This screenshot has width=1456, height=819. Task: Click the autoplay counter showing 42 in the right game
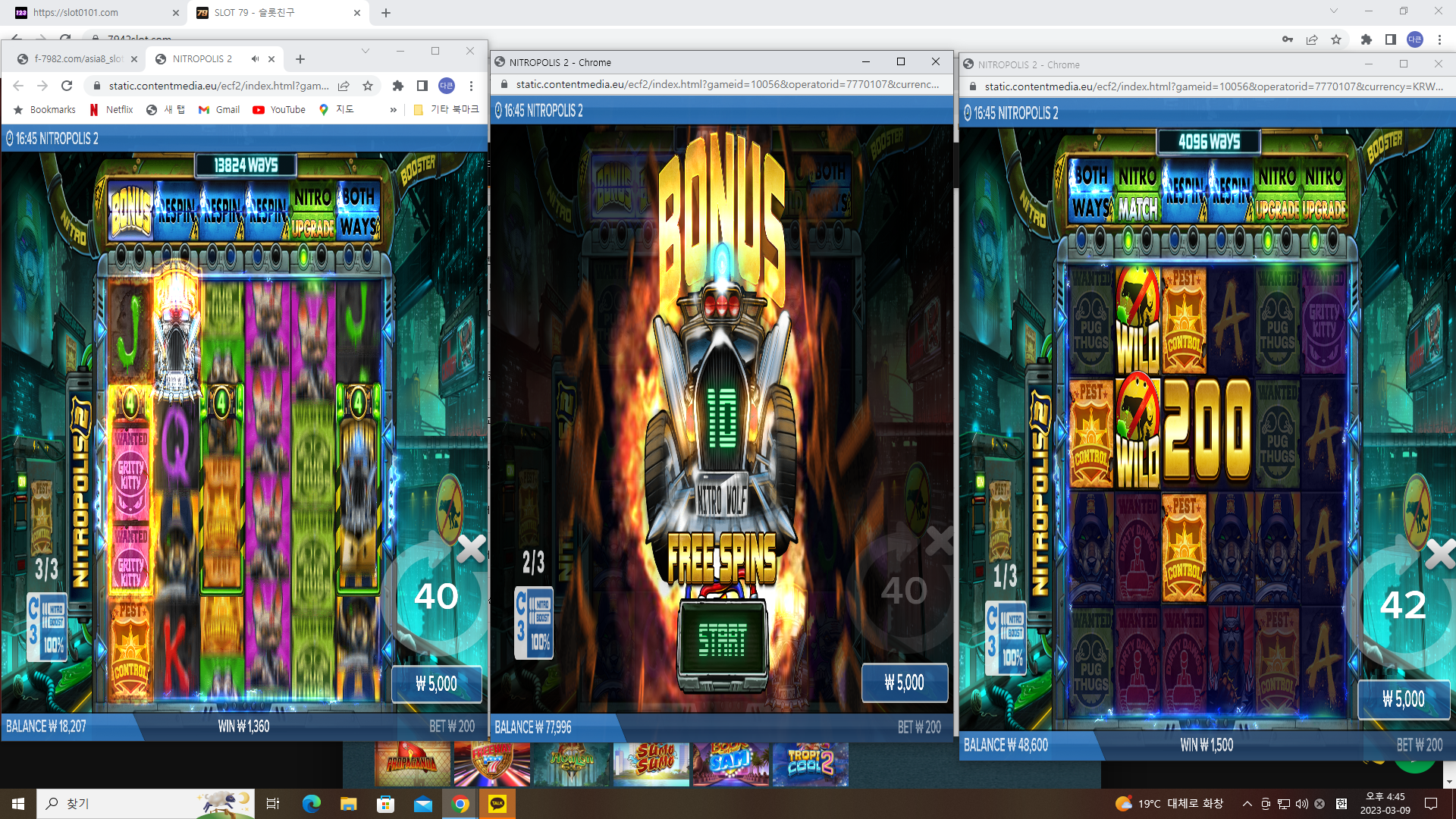1403,605
